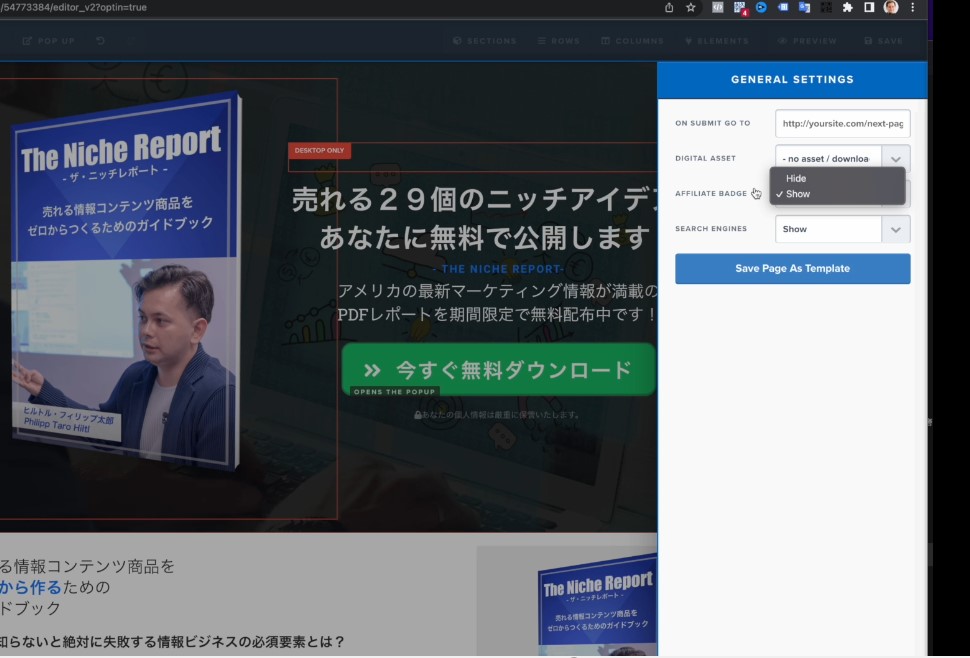Image resolution: width=970 pixels, height=658 pixels.
Task: Click the 売れる２９個のニッチアイデア headline
Action: point(474,200)
